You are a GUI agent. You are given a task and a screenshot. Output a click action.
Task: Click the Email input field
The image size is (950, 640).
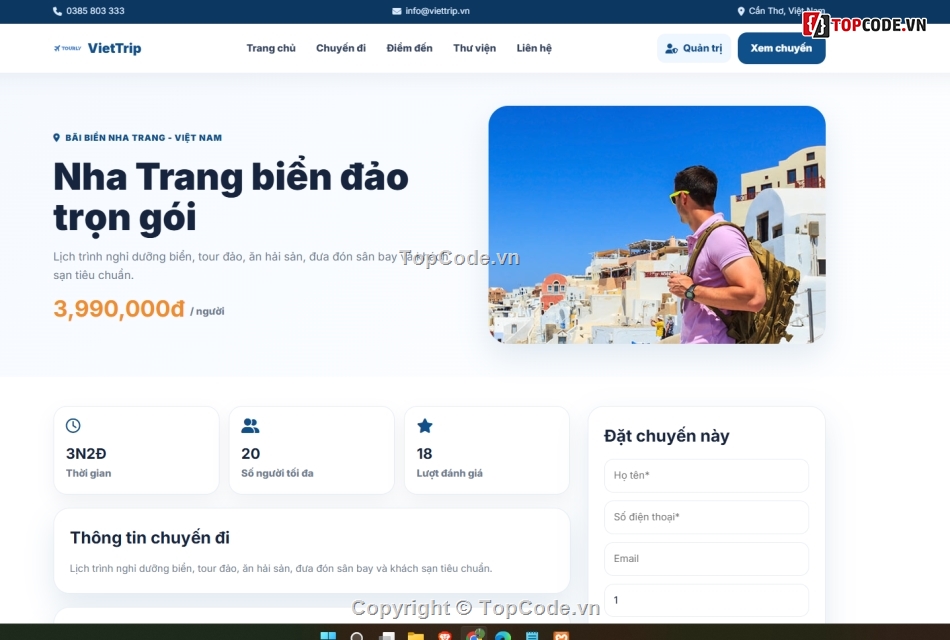pyautogui.click(x=706, y=559)
